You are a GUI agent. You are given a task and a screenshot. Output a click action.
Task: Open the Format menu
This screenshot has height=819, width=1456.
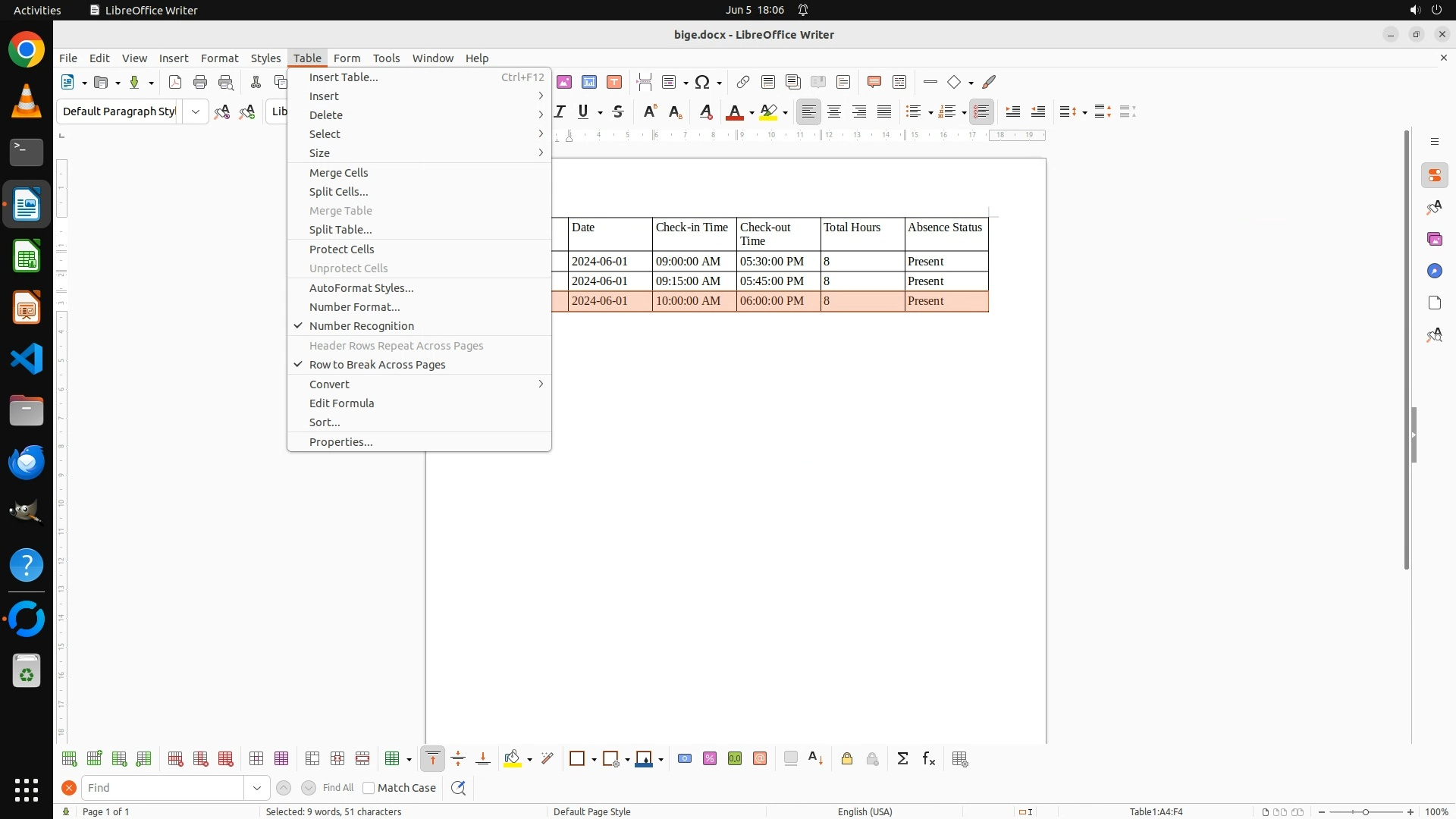pos(219,58)
